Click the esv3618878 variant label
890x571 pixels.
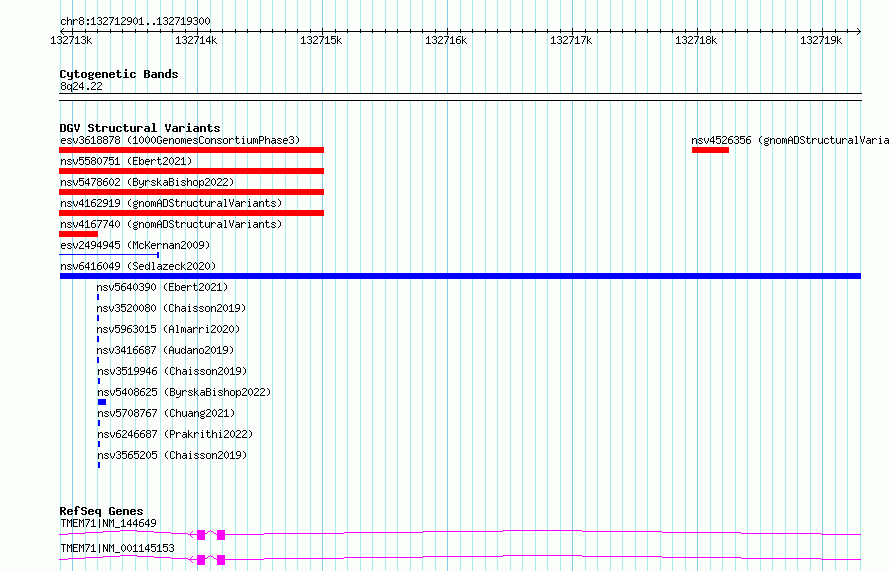click(x=180, y=140)
